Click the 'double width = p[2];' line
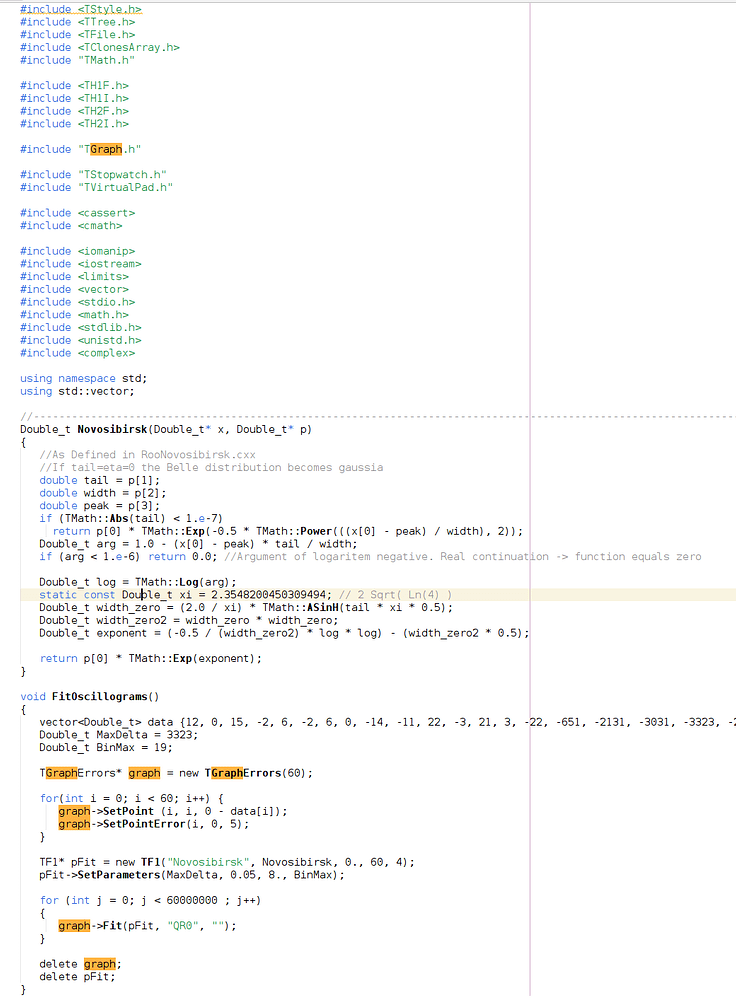The height and width of the screenshot is (1000, 736). tap(103, 493)
